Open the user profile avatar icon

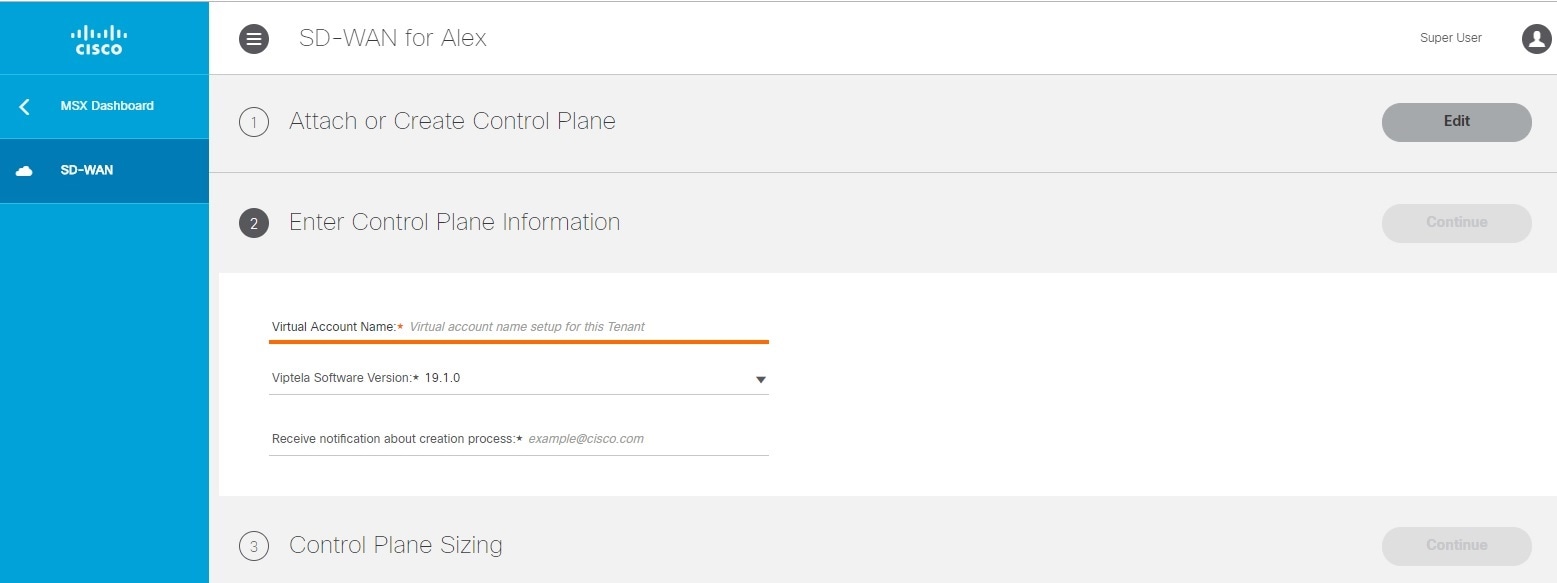[1536, 39]
